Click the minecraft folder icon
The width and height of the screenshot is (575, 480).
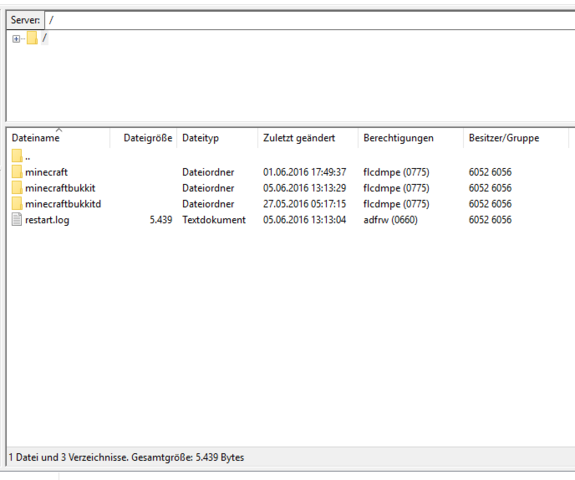17,171
